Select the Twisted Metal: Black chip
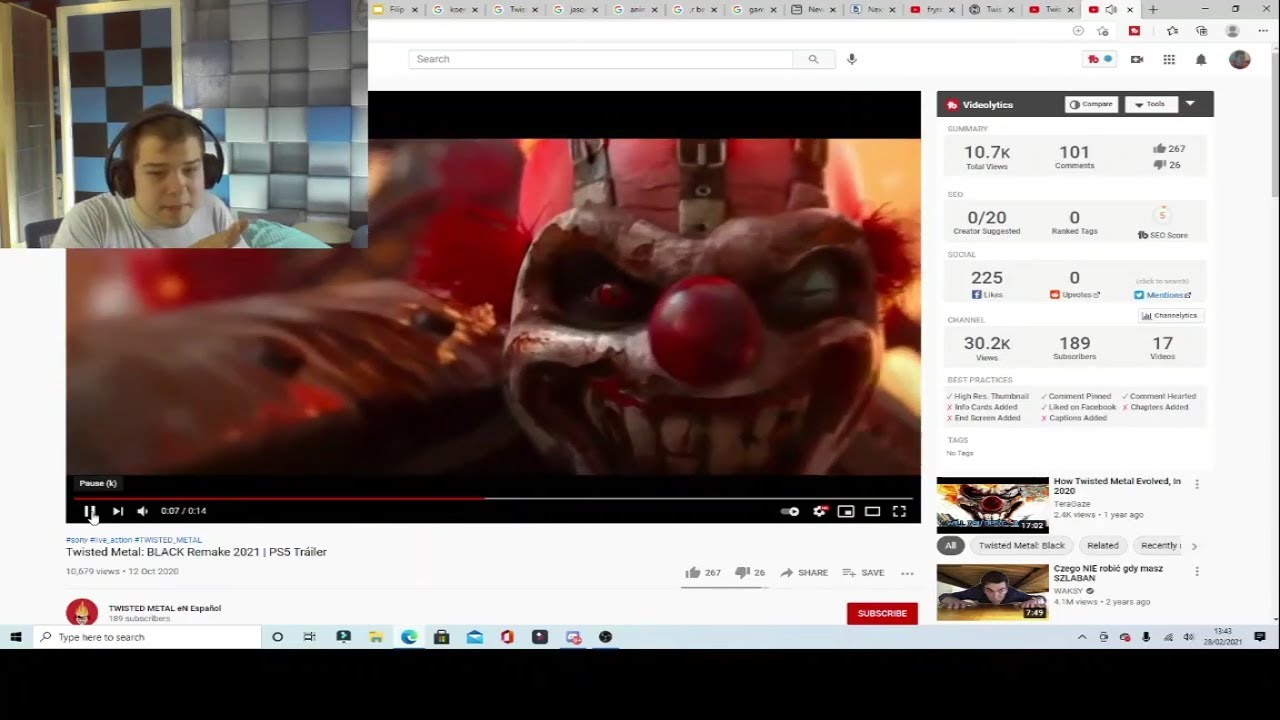 click(x=1021, y=546)
